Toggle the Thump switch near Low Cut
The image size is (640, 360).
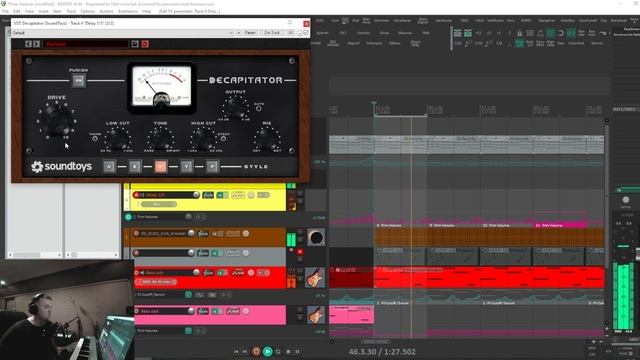[x=95, y=139]
